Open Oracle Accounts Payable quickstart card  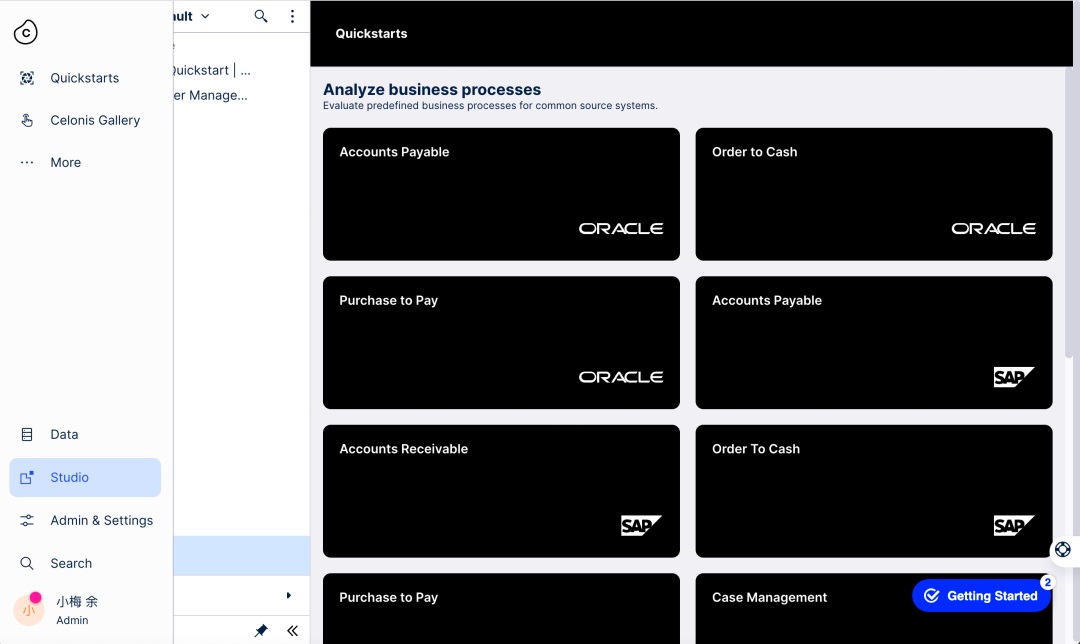501,194
